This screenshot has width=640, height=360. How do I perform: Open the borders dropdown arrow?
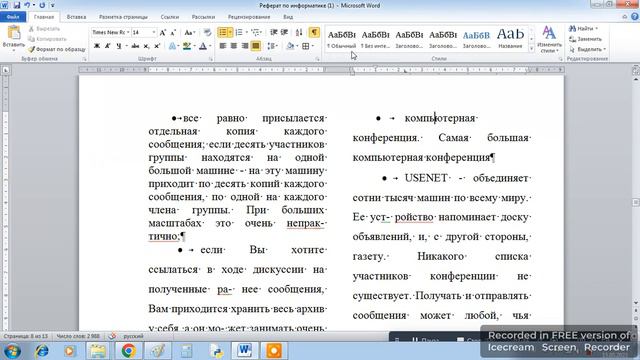pos(313,46)
